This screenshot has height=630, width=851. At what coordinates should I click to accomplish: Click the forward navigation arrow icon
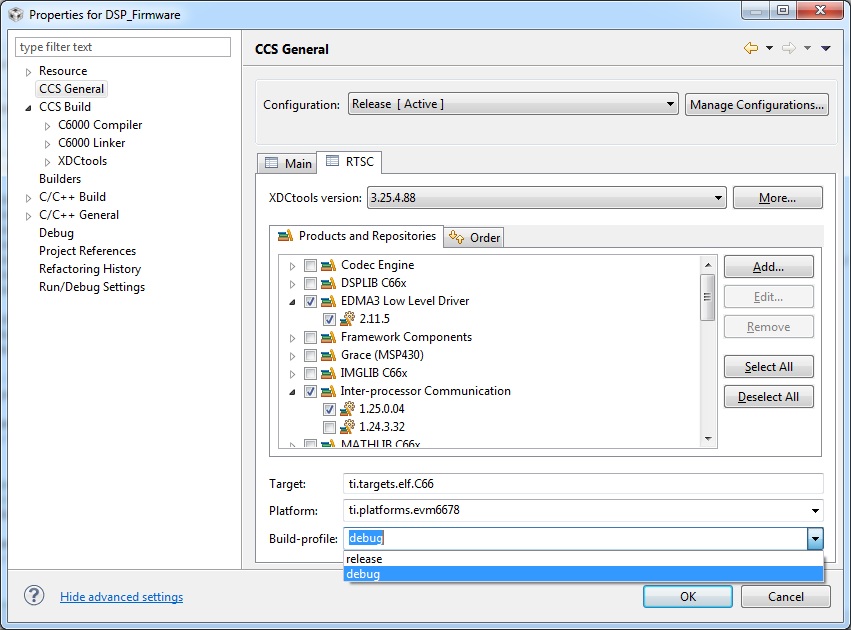click(x=789, y=48)
